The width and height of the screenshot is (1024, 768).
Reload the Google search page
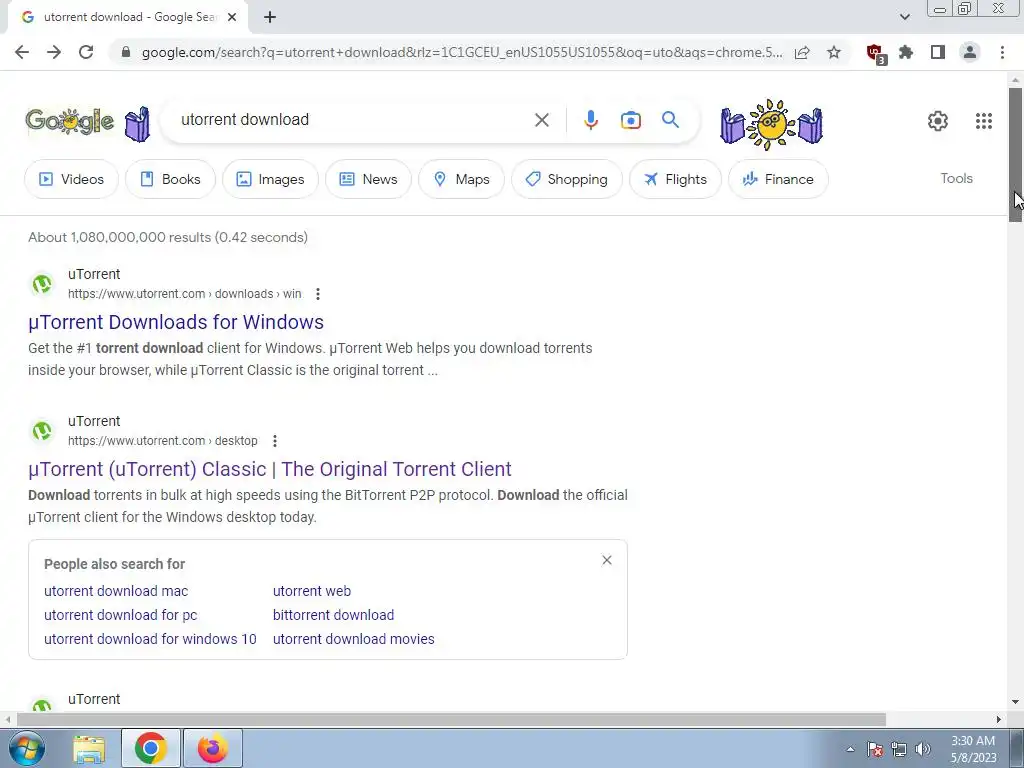point(86,52)
